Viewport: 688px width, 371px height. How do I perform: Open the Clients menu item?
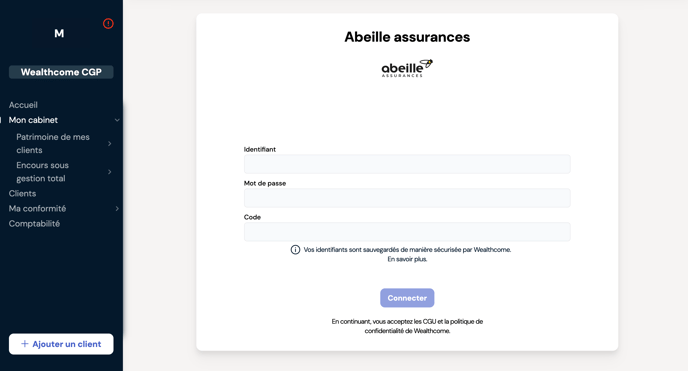tap(22, 193)
